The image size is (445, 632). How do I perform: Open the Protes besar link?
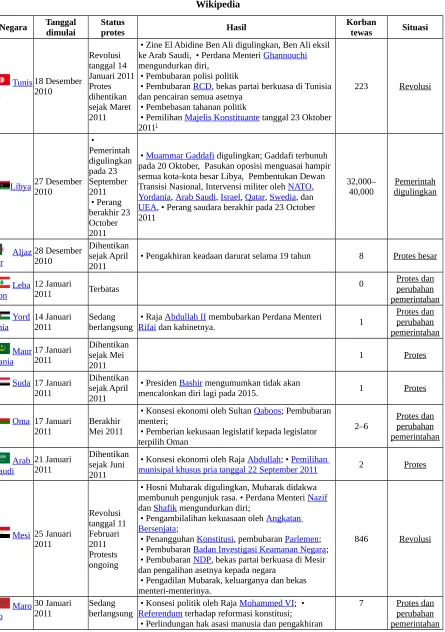[415, 256]
